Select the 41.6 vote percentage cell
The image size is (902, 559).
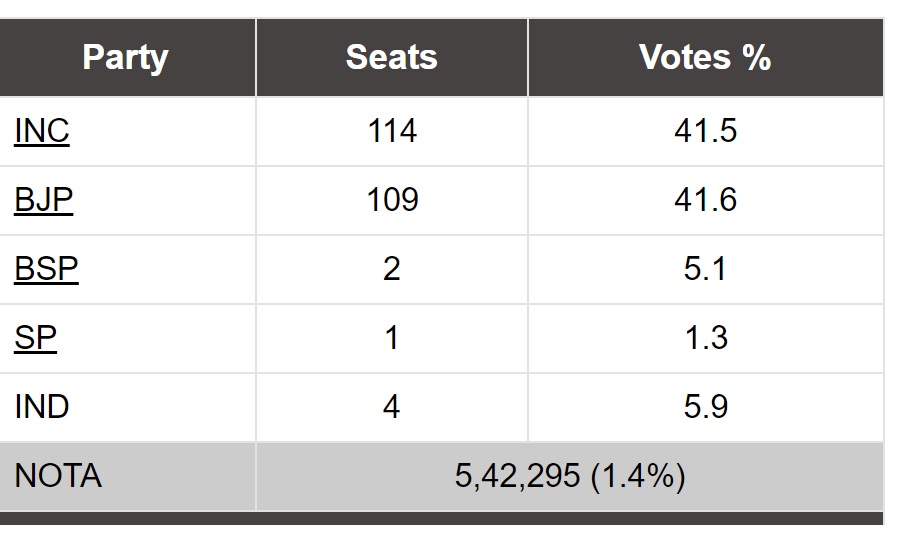coord(705,200)
